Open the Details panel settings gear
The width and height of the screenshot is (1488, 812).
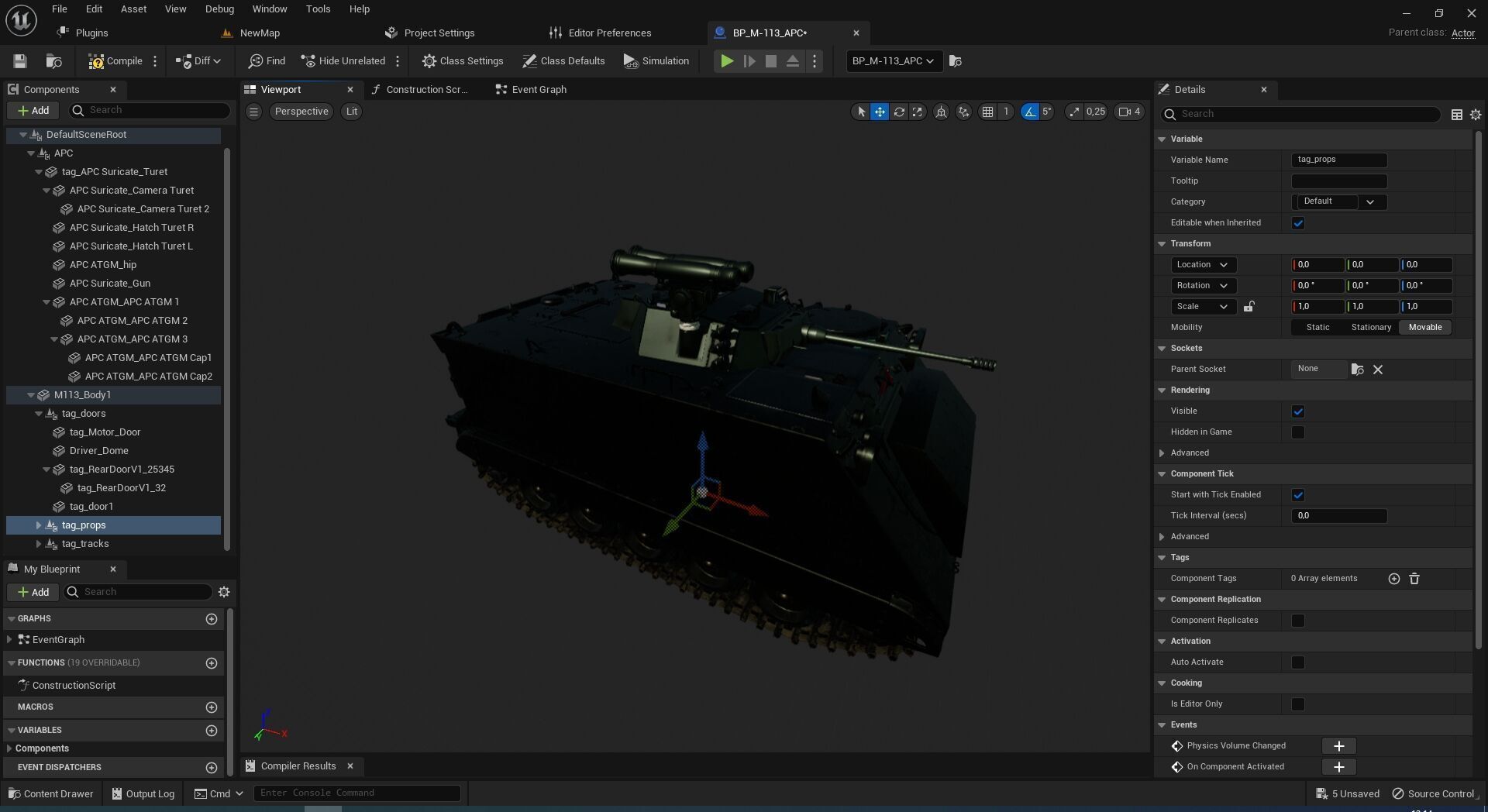(x=1476, y=115)
